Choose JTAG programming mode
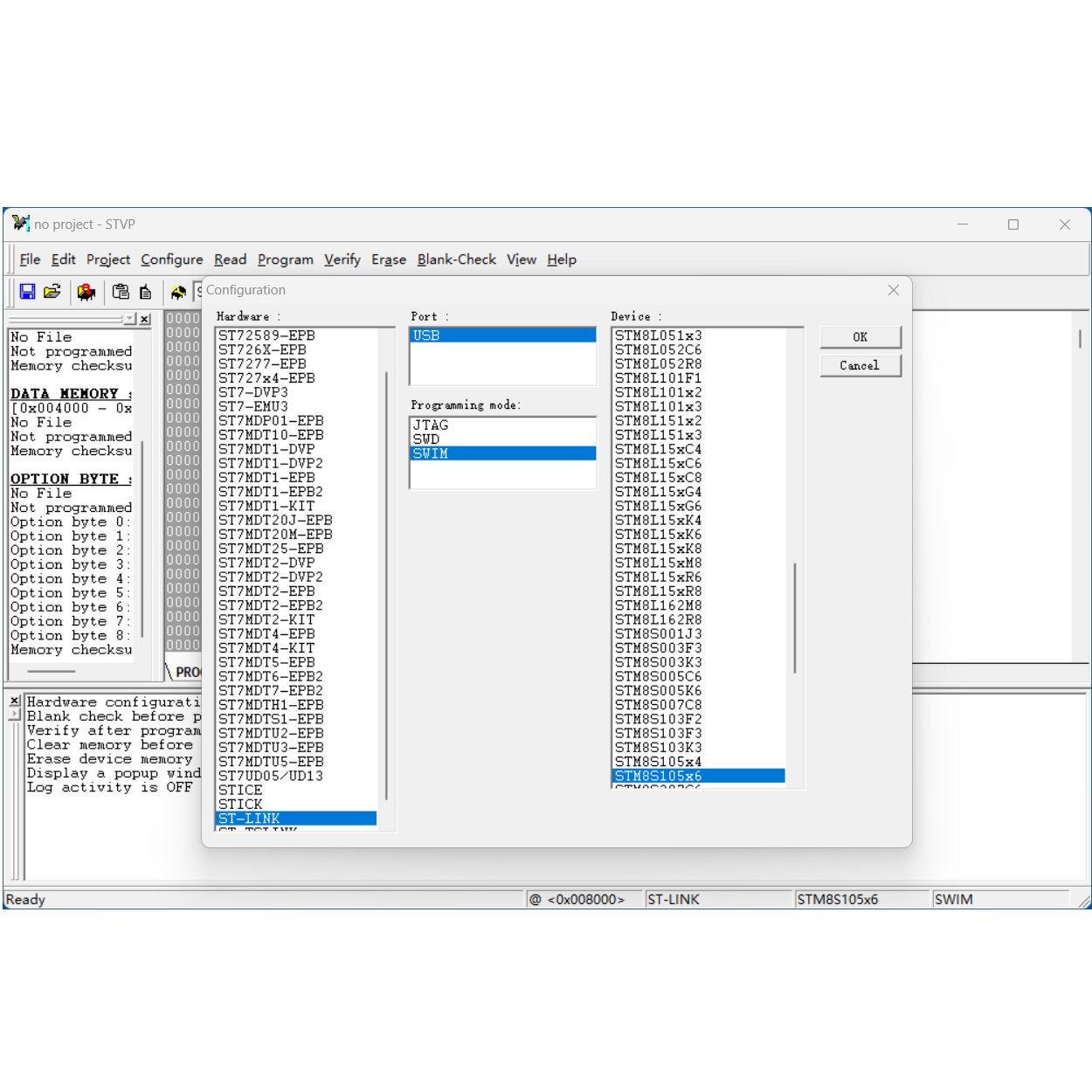 click(502, 425)
